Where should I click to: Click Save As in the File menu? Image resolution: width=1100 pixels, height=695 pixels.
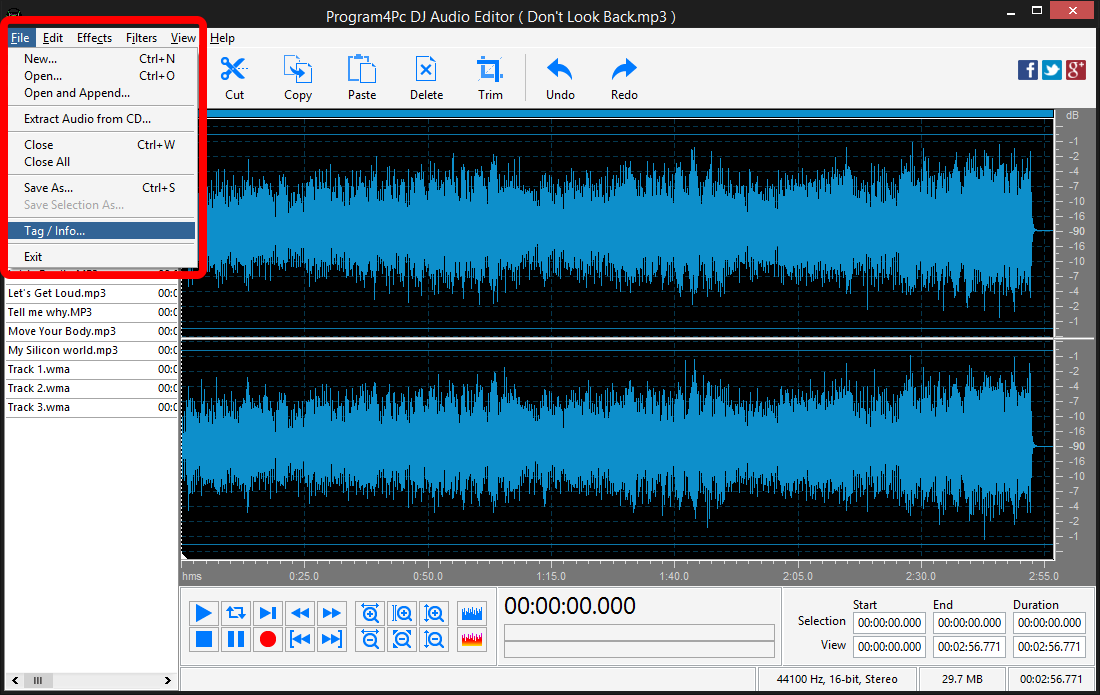[x=47, y=187]
